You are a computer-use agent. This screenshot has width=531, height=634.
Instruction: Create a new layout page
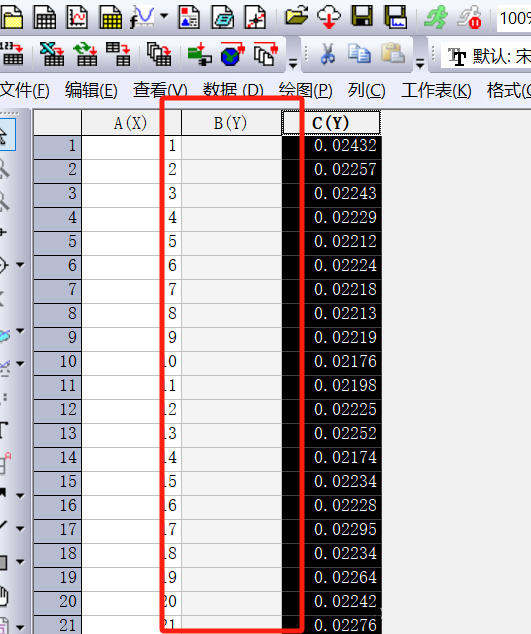click(189, 17)
